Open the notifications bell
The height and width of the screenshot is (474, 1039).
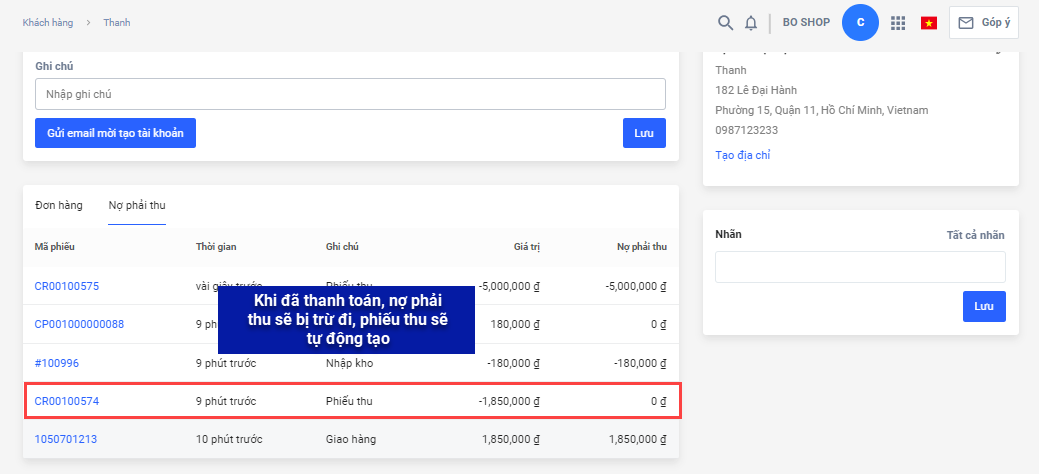(751, 23)
